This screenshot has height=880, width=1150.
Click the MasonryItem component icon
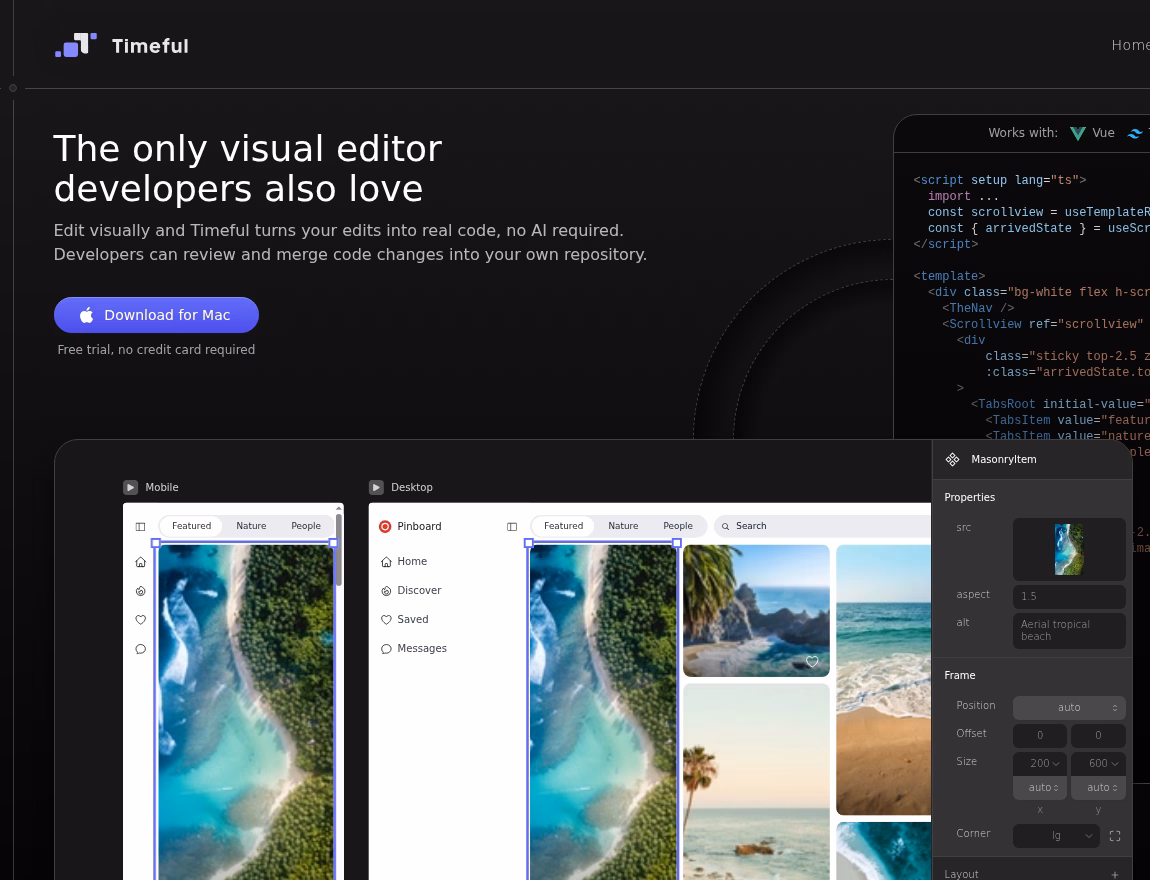tap(953, 460)
